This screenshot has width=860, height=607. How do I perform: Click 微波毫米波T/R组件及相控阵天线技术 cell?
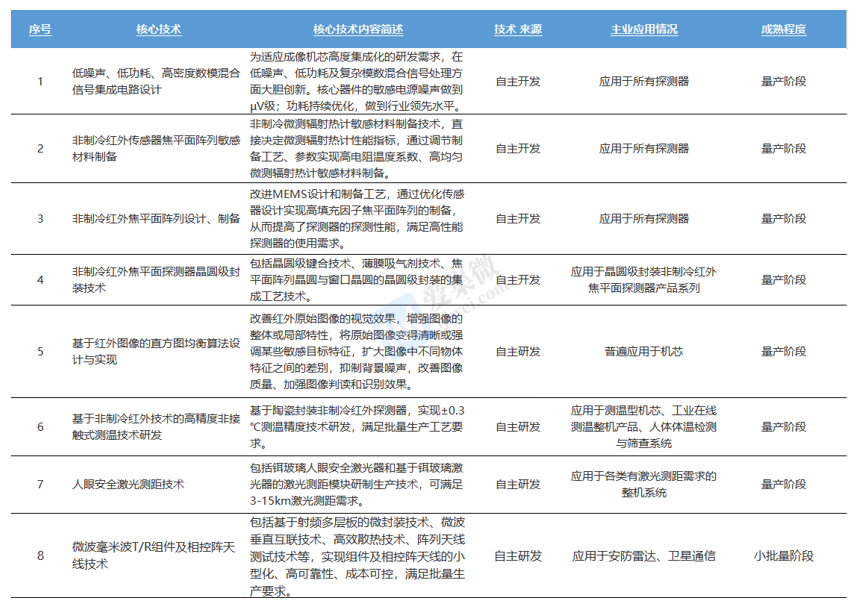[154, 555]
